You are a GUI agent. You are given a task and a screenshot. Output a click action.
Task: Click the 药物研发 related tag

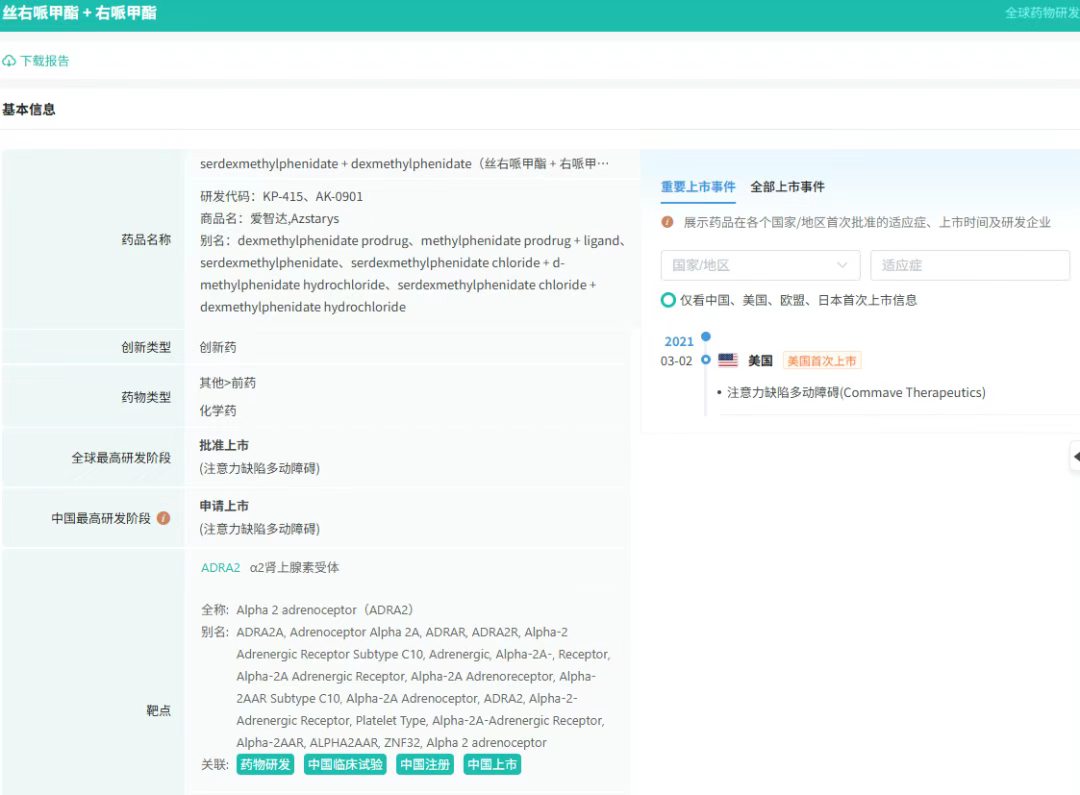[265, 764]
